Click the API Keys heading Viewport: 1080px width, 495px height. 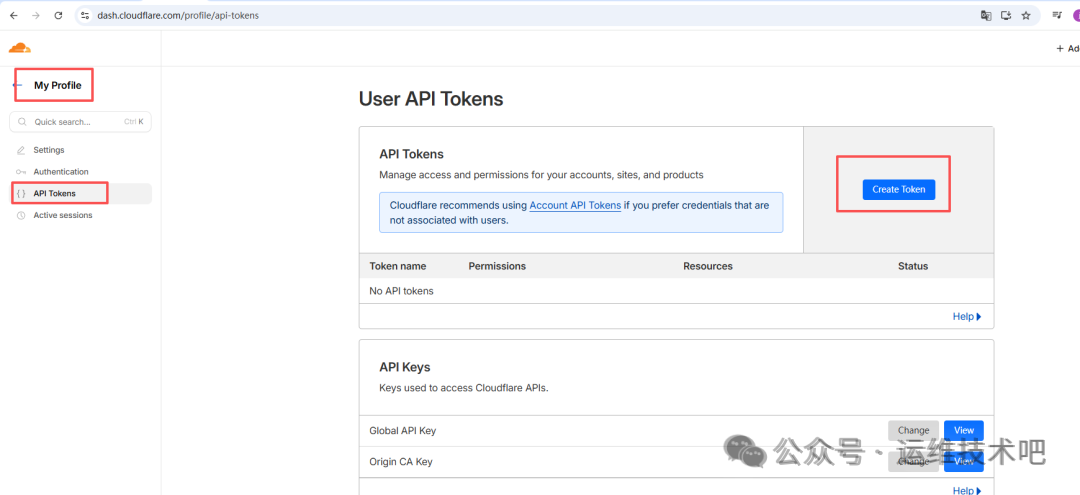[x=405, y=367]
